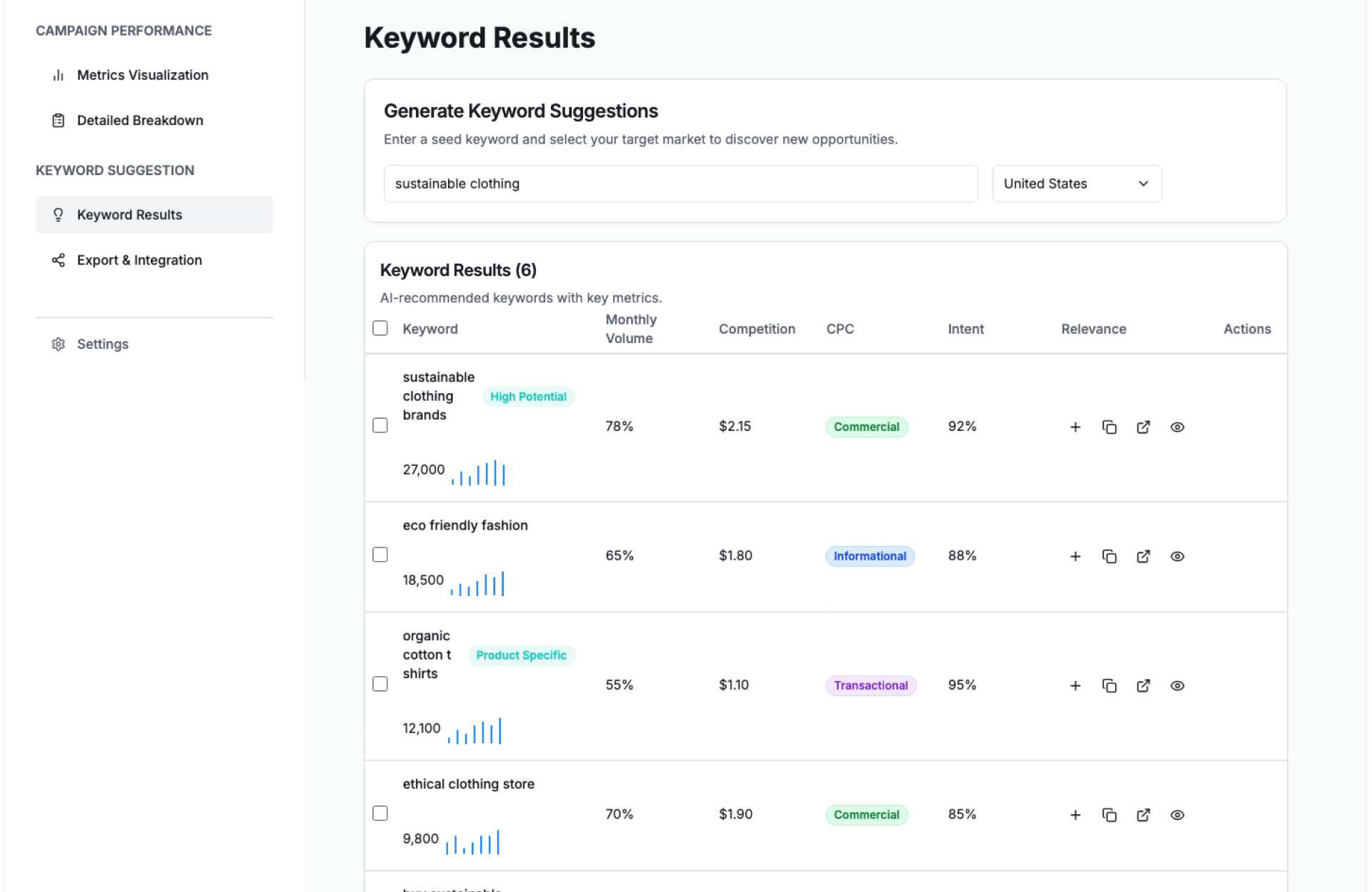1372x892 pixels.
Task: Click the Monthly Volume column header
Action: [630, 329]
